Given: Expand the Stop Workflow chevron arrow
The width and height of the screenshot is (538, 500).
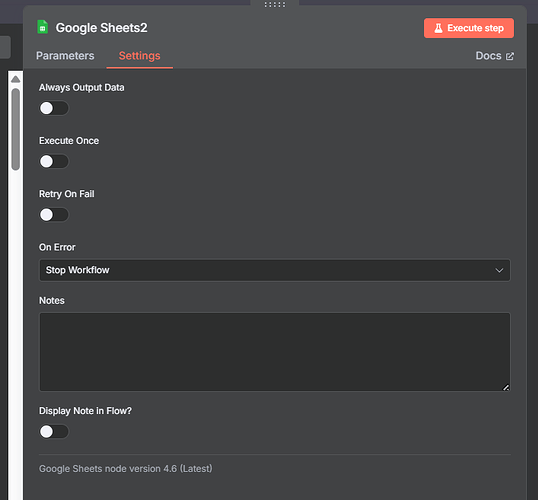Looking at the screenshot, I should click(499, 270).
